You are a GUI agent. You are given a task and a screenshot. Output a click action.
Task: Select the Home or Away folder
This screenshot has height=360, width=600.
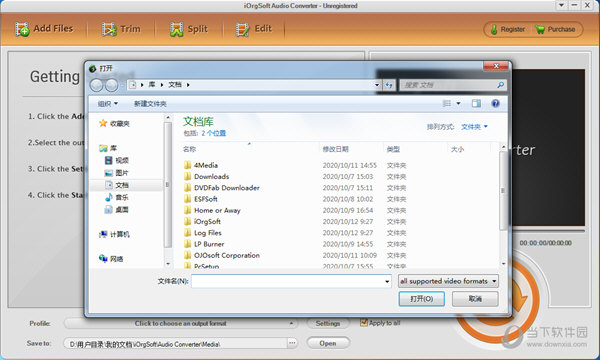point(212,210)
